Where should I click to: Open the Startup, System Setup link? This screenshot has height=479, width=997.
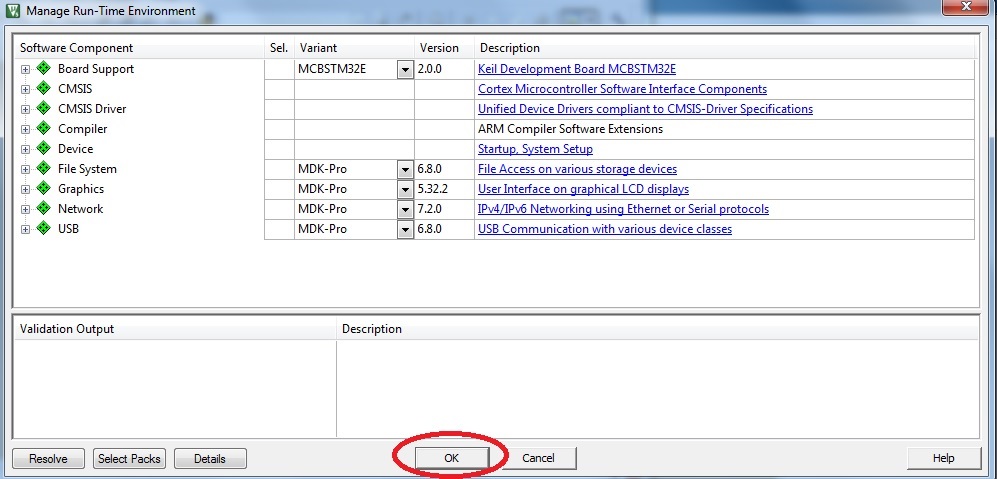coord(535,149)
